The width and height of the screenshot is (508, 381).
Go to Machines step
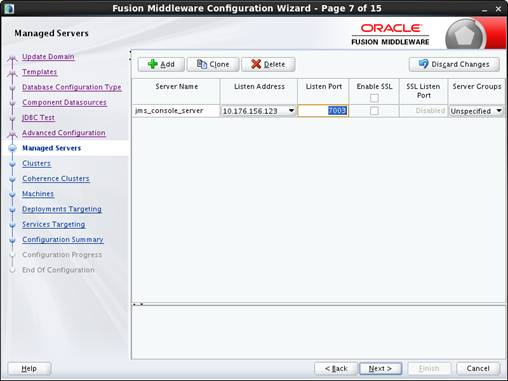click(38, 194)
